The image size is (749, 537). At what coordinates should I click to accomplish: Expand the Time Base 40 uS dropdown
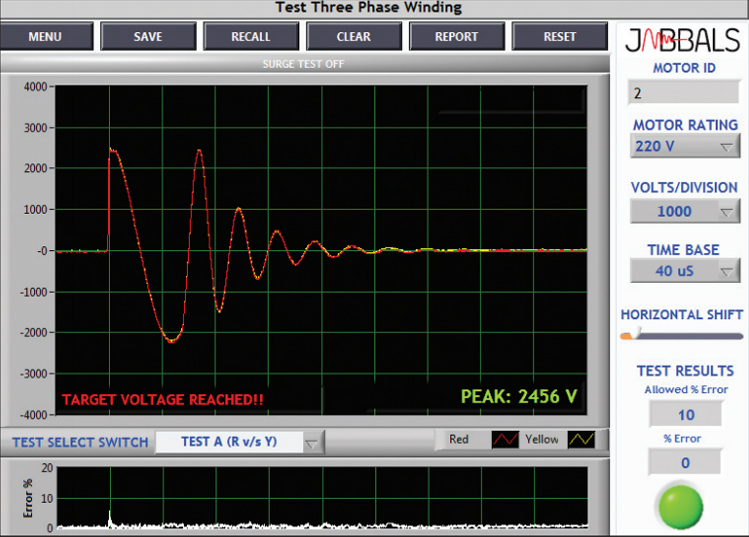[x=684, y=271]
